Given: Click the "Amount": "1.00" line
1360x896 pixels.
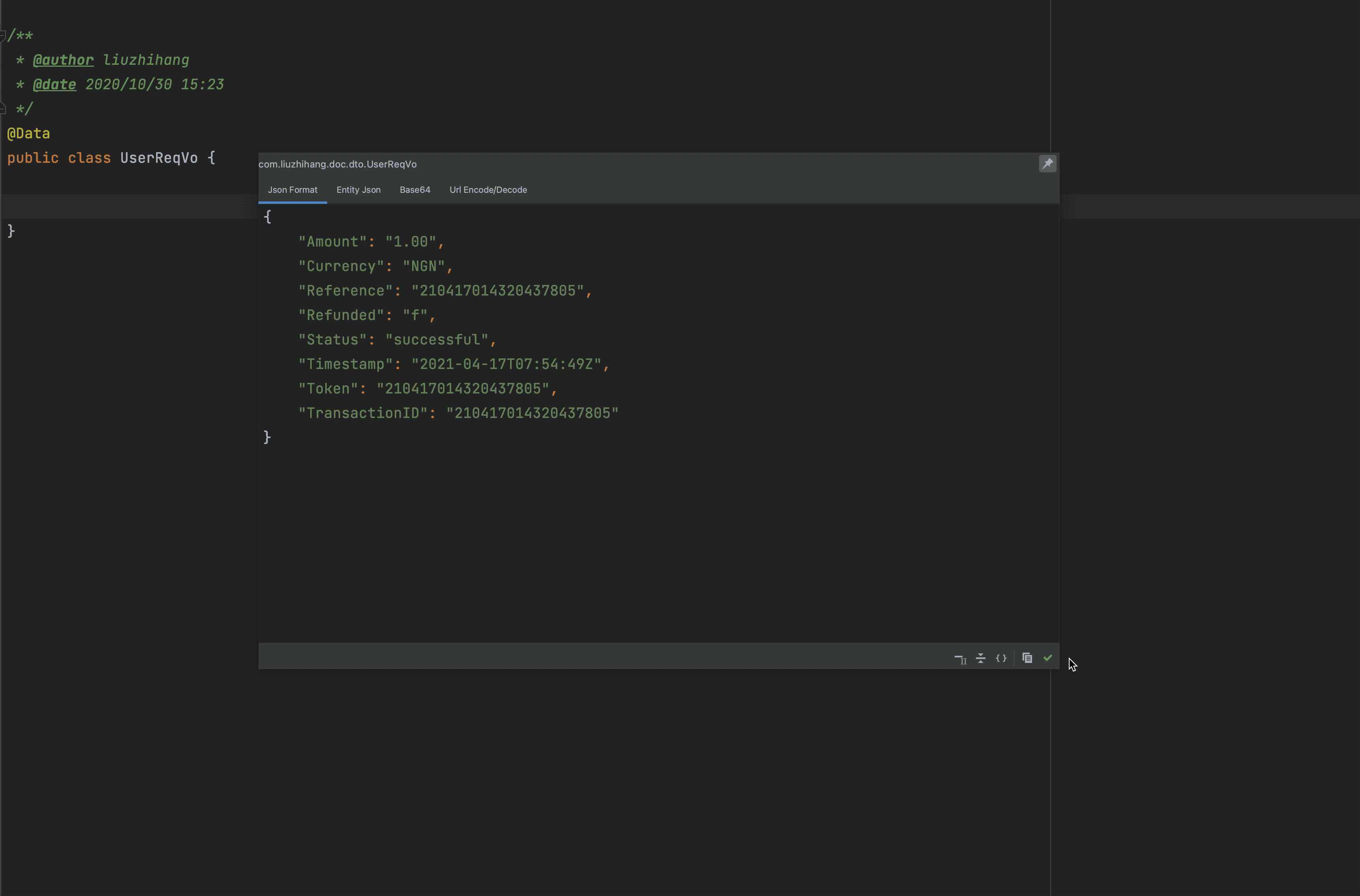Looking at the screenshot, I should (x=371, y=242).
